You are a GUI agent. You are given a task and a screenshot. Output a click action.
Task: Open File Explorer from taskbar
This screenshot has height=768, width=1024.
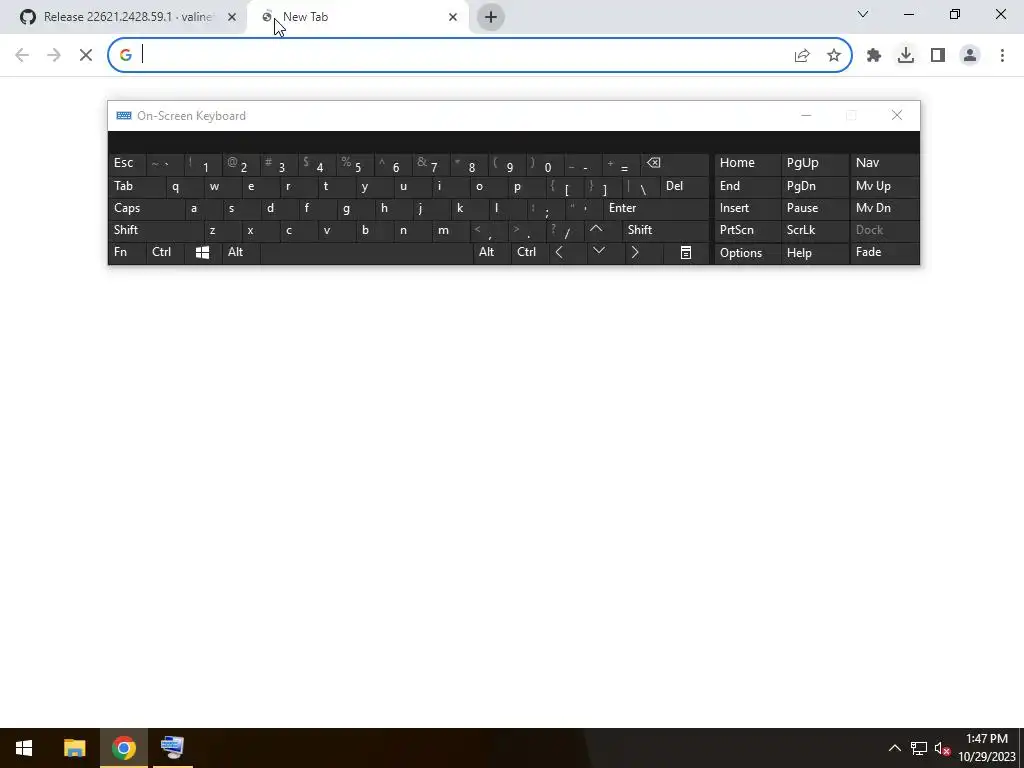[x=74, y=748]
